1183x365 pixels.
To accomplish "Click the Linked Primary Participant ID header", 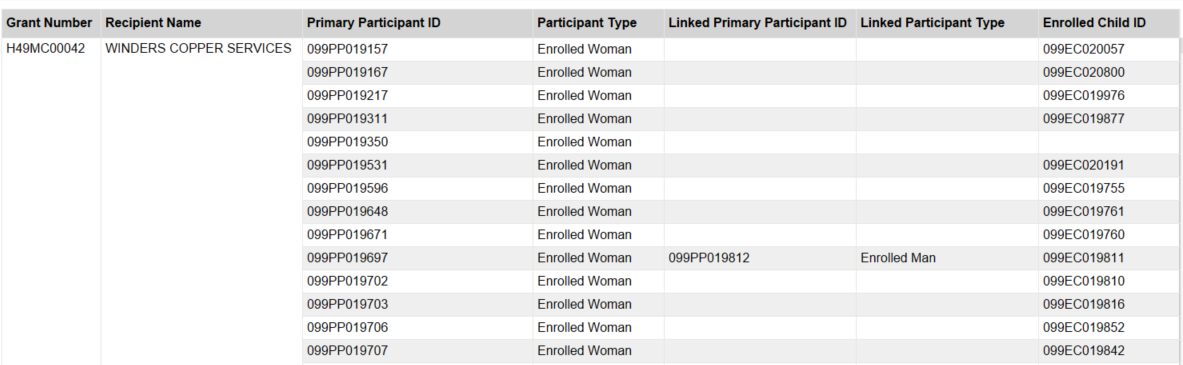I will pos(759,23).
